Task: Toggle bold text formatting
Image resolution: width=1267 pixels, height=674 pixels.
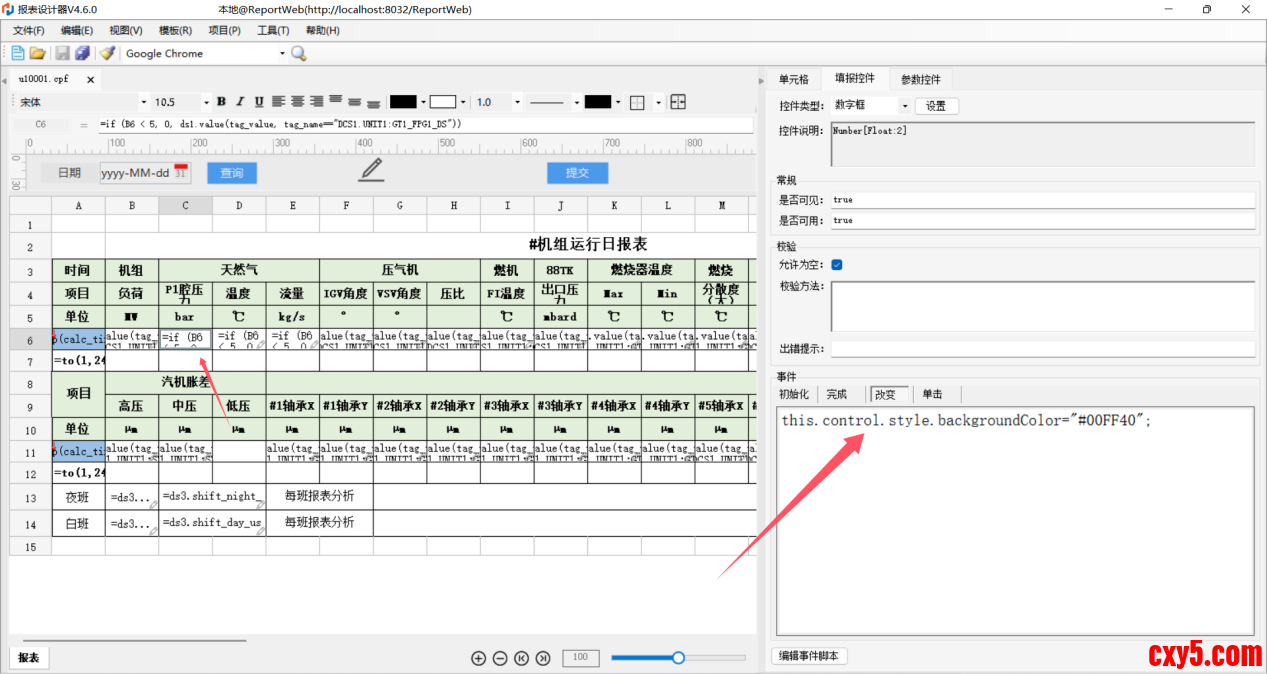Action: click(221, 102)
